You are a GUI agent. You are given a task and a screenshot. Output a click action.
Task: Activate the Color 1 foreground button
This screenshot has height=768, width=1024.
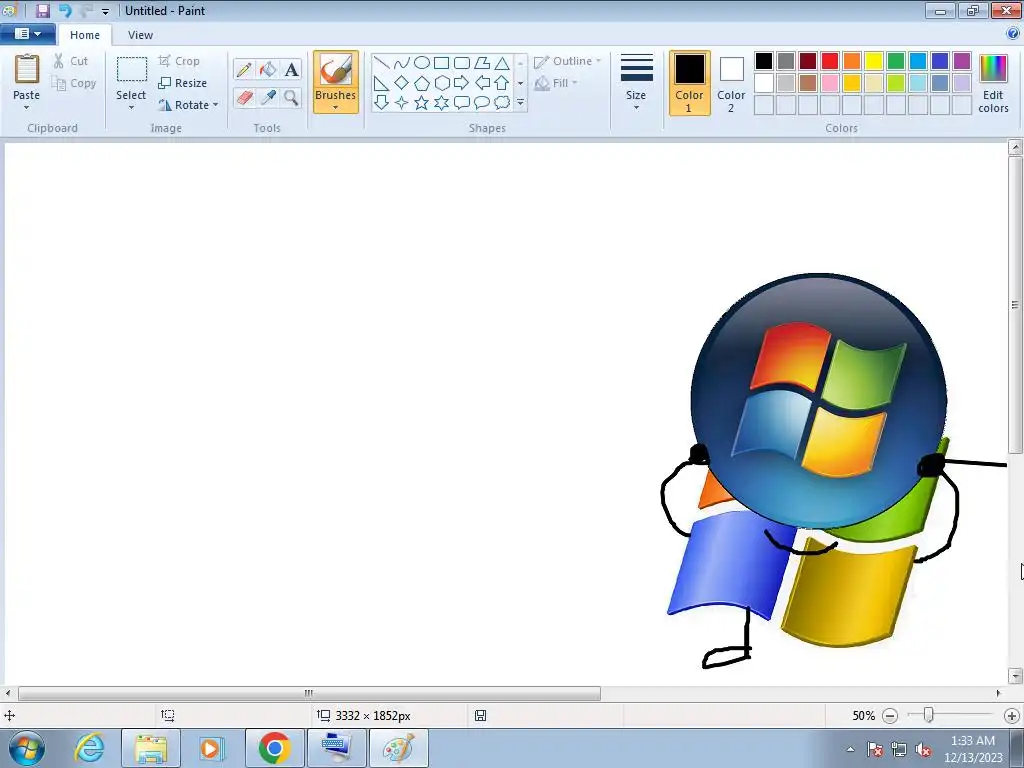(690, 83)
